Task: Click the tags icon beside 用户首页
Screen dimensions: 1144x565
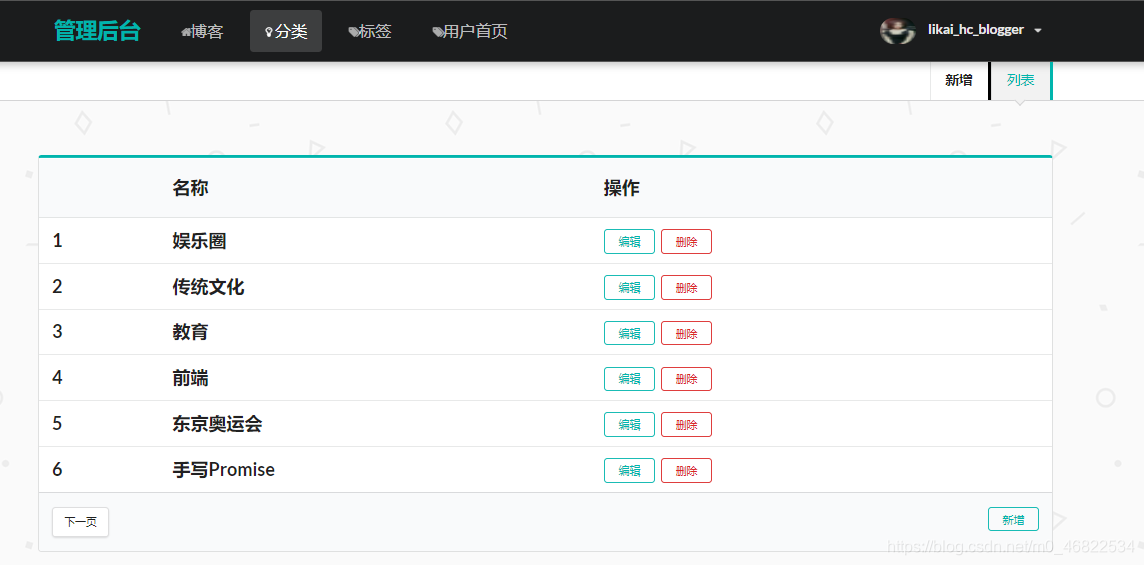Action: click(438, 32)
